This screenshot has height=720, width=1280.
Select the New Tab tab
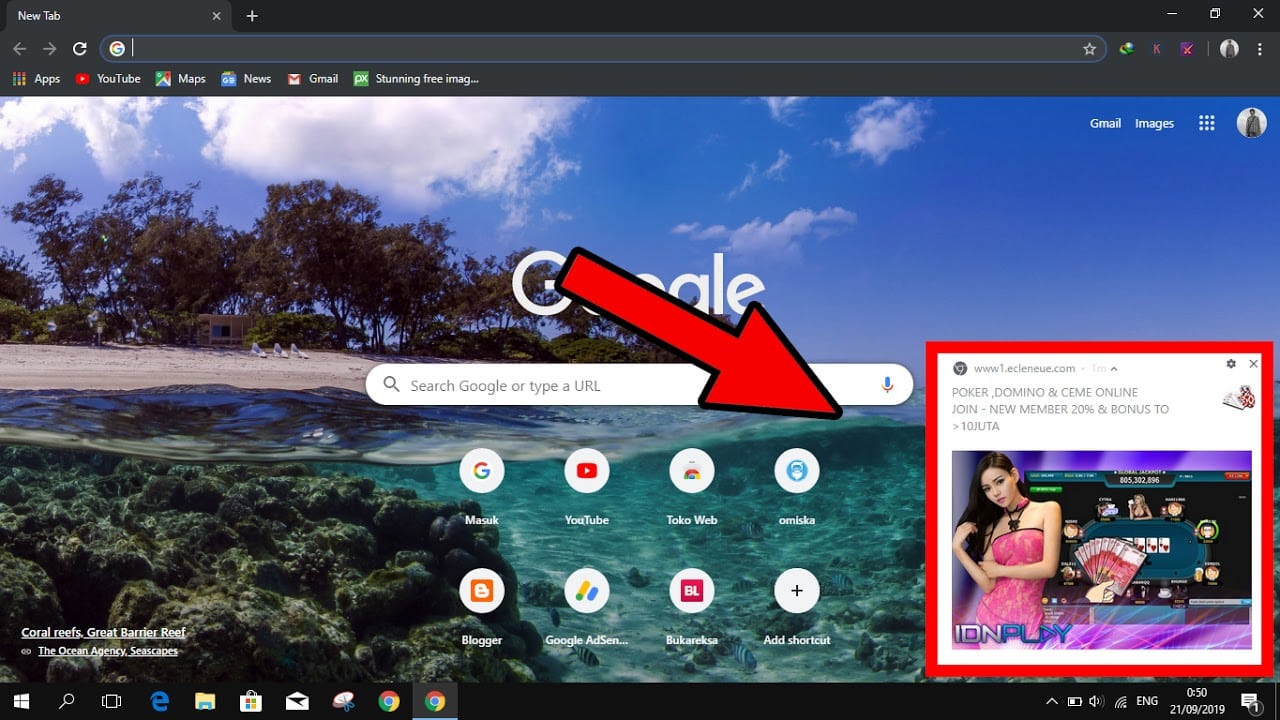118,16
